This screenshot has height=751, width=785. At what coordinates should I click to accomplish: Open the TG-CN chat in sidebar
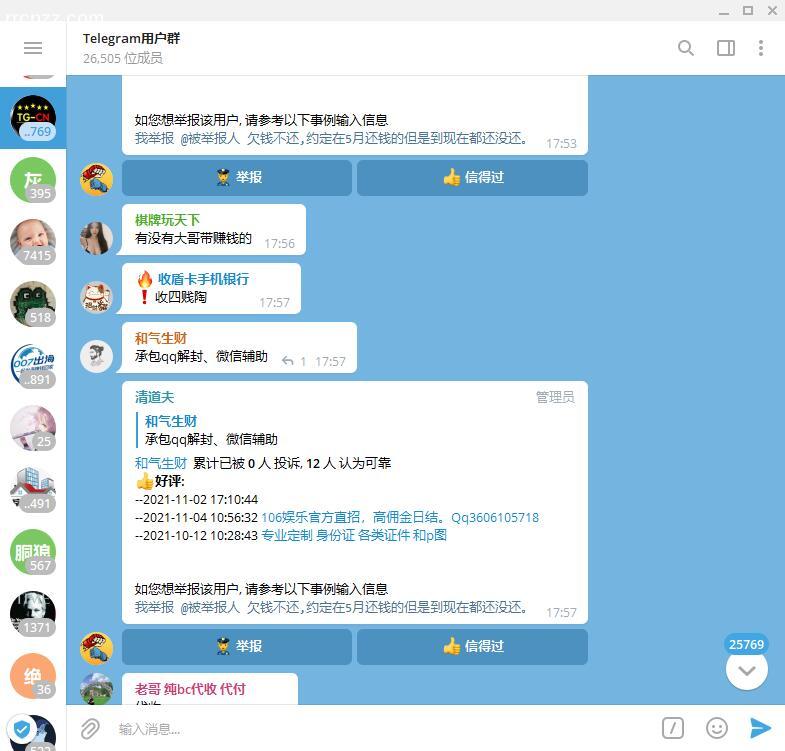click(33, 118)
